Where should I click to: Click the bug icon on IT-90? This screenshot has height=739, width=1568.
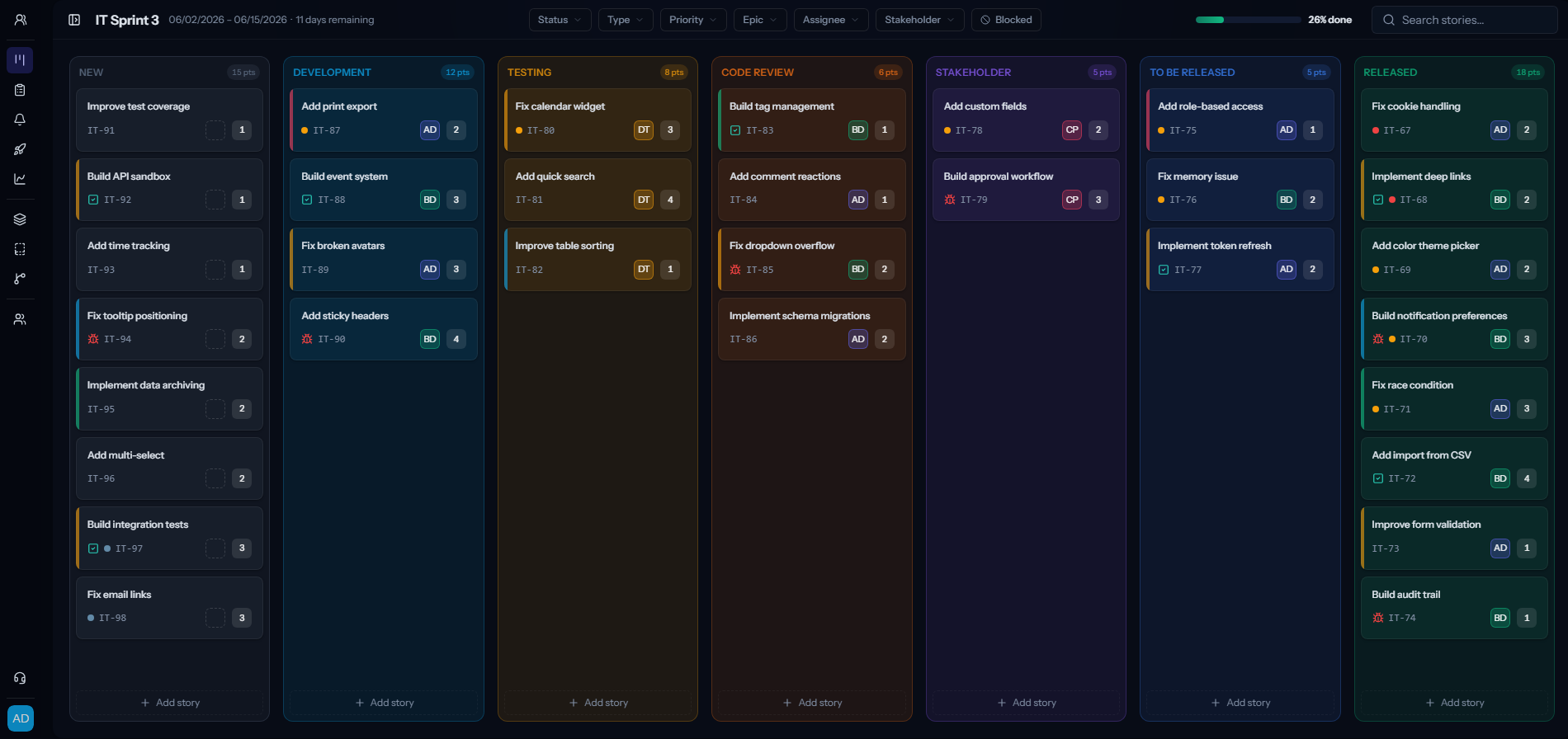point(307,339)
